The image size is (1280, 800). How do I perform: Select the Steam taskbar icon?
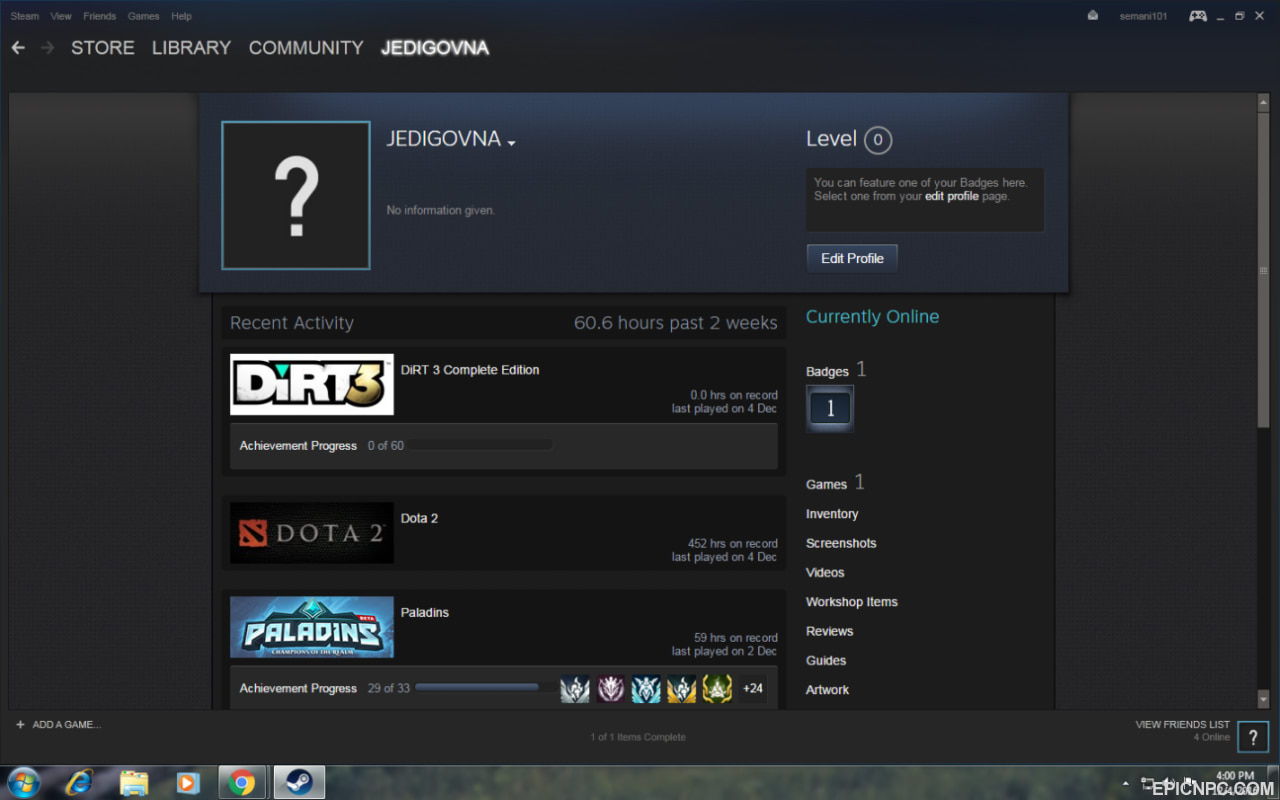[x=297, y=782]
